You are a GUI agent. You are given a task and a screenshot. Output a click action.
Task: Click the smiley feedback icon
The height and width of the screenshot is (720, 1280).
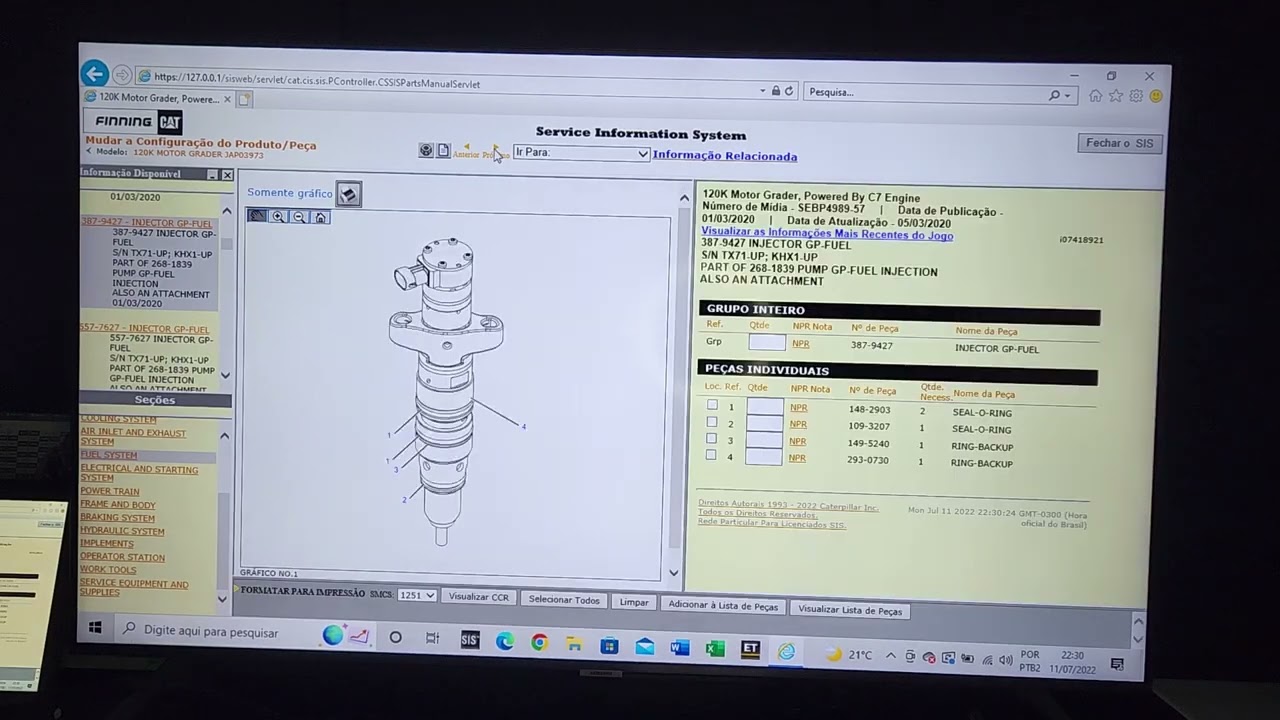point(1156,97)
